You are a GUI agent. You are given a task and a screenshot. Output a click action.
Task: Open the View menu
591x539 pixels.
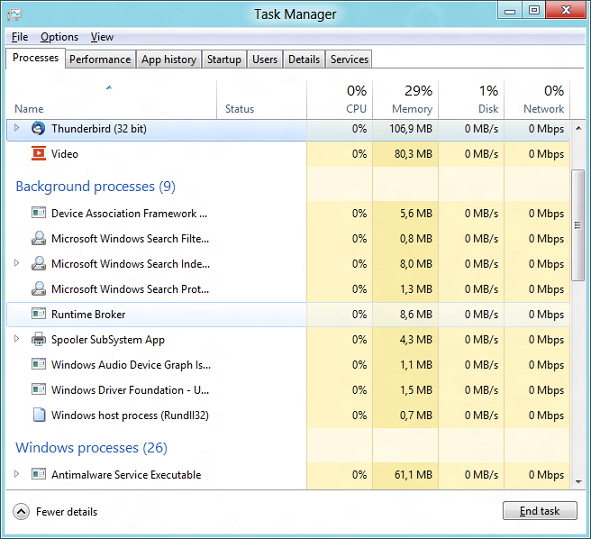coord(102,37)
